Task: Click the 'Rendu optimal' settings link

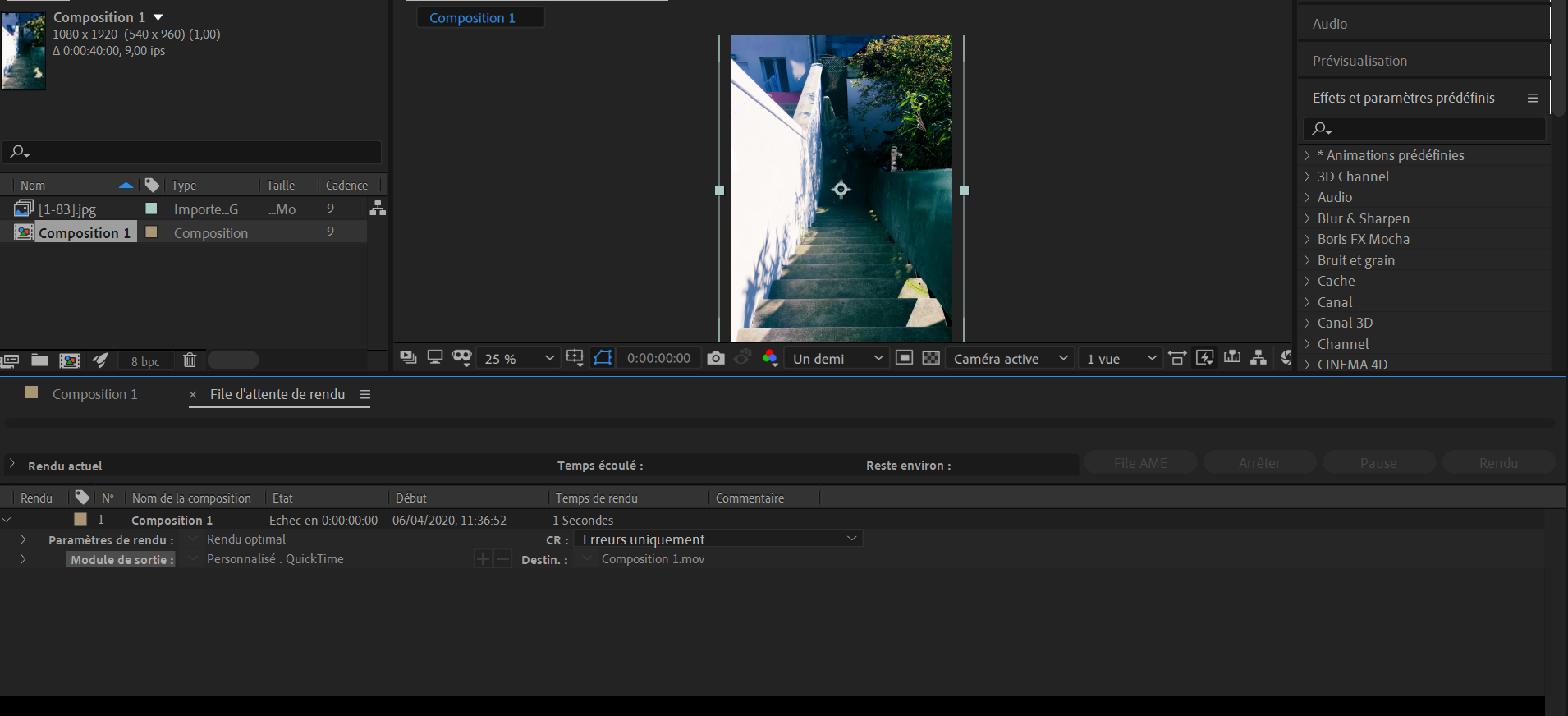Action: click(246, 539)
